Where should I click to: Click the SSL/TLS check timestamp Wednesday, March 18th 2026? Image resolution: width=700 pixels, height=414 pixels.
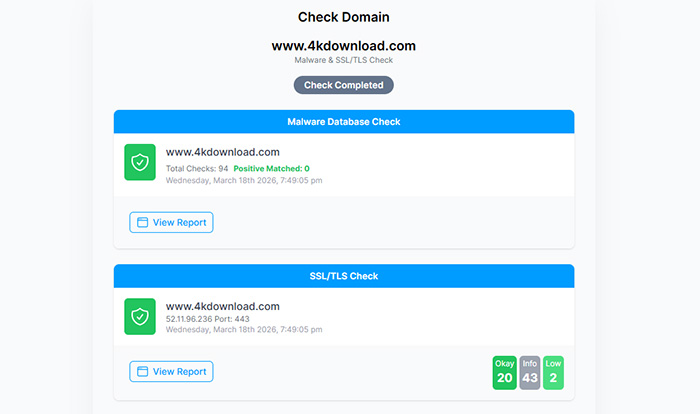pyautogui.click(x=244, y=330)
